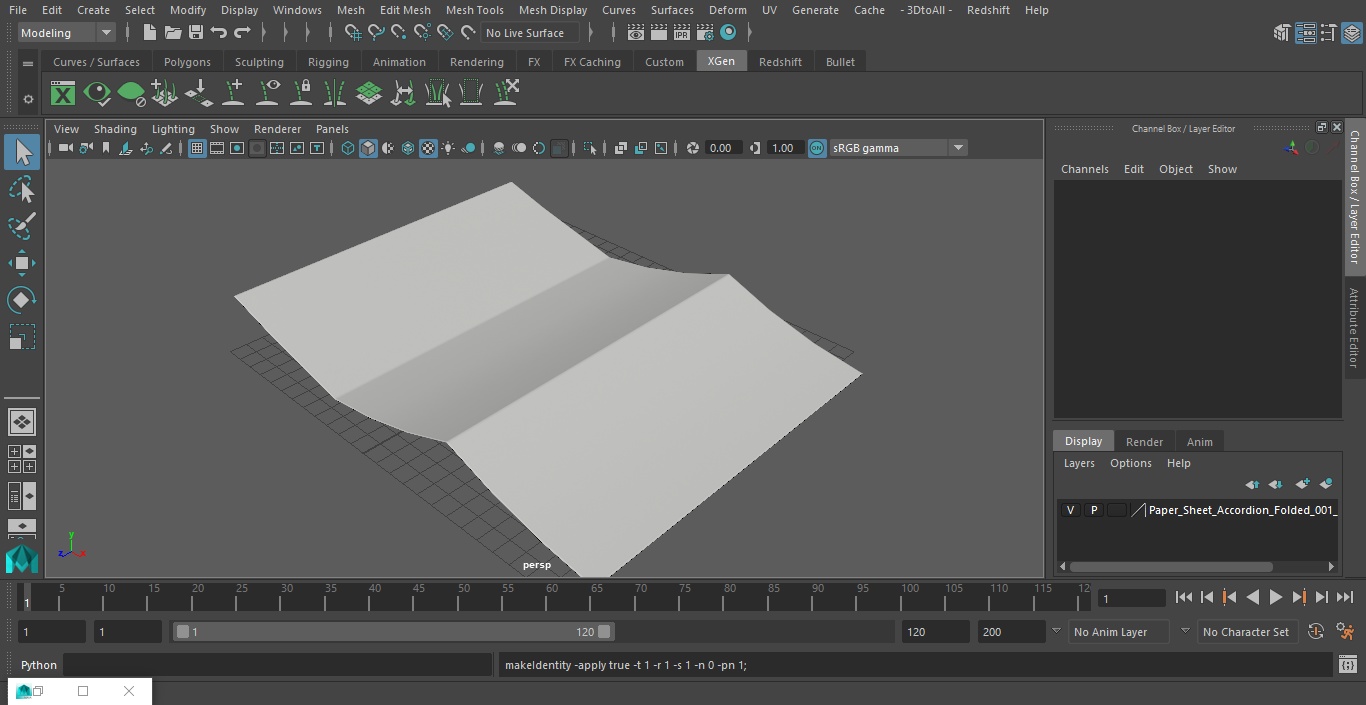Open the sRGB gamma dropdown
The height and width of the screenshot is (705, 1366).
point(898,148)
